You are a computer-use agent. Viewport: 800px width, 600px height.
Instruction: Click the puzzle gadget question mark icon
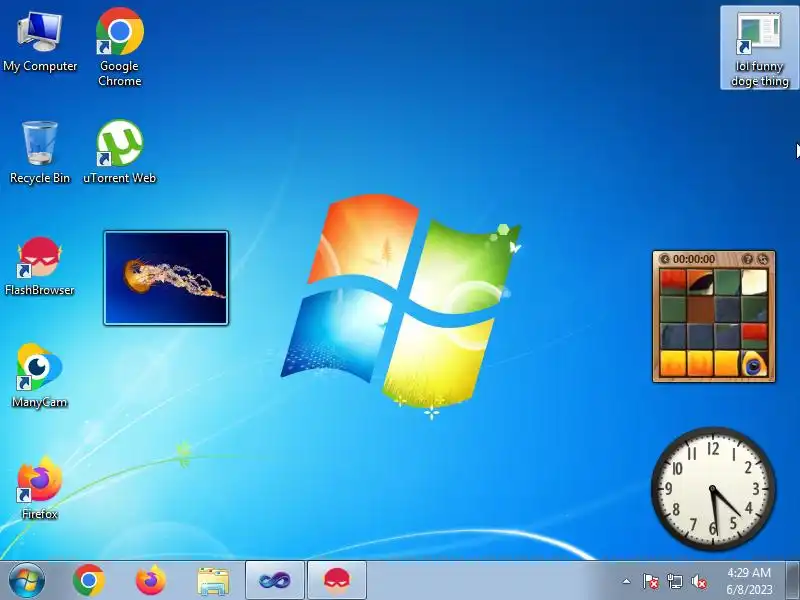click(x=747, y=259)
